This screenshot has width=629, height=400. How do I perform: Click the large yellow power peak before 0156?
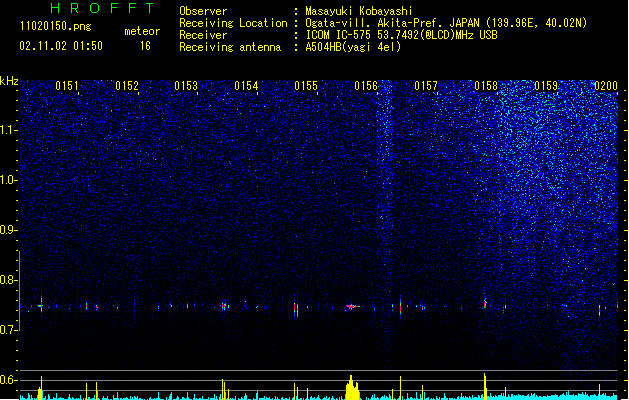(352, 388)
